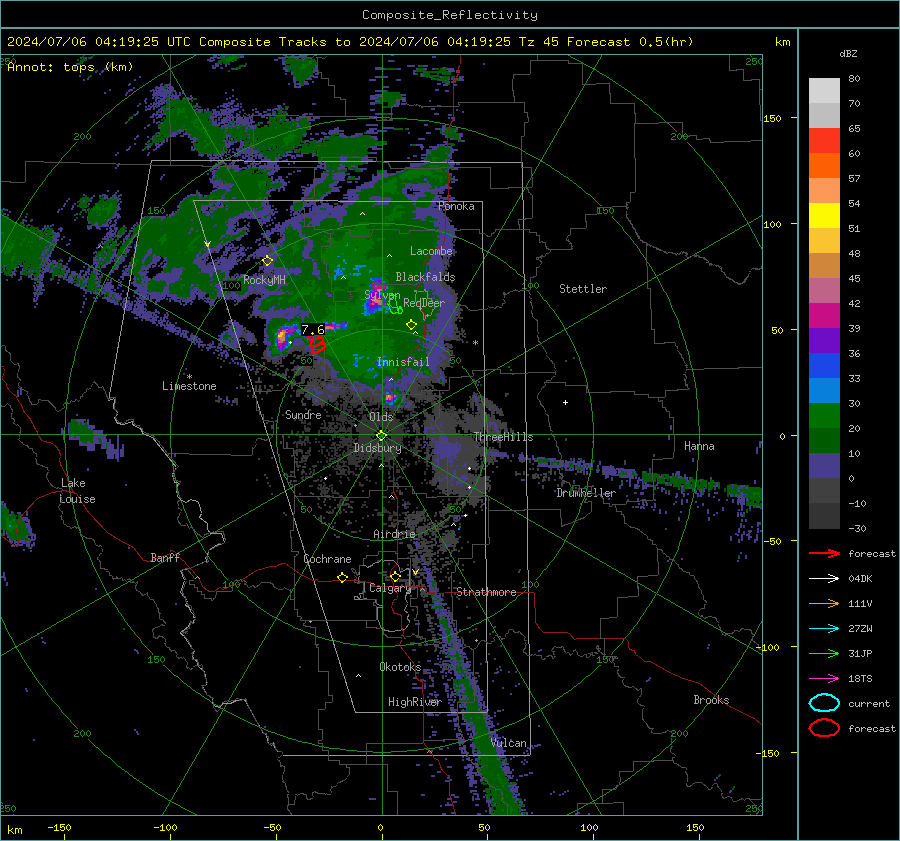
Task: Click the yellow diamond marker below Cochrane
Action: tap(342, 578)
